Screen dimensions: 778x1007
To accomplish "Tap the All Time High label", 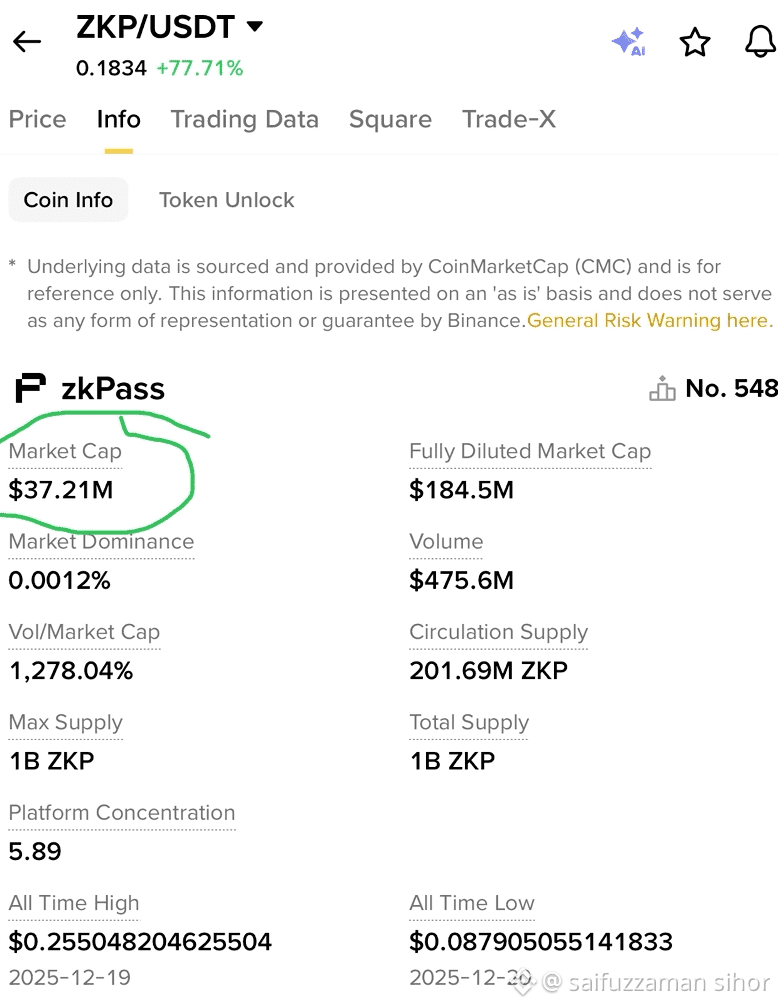I will coord(74,904).
